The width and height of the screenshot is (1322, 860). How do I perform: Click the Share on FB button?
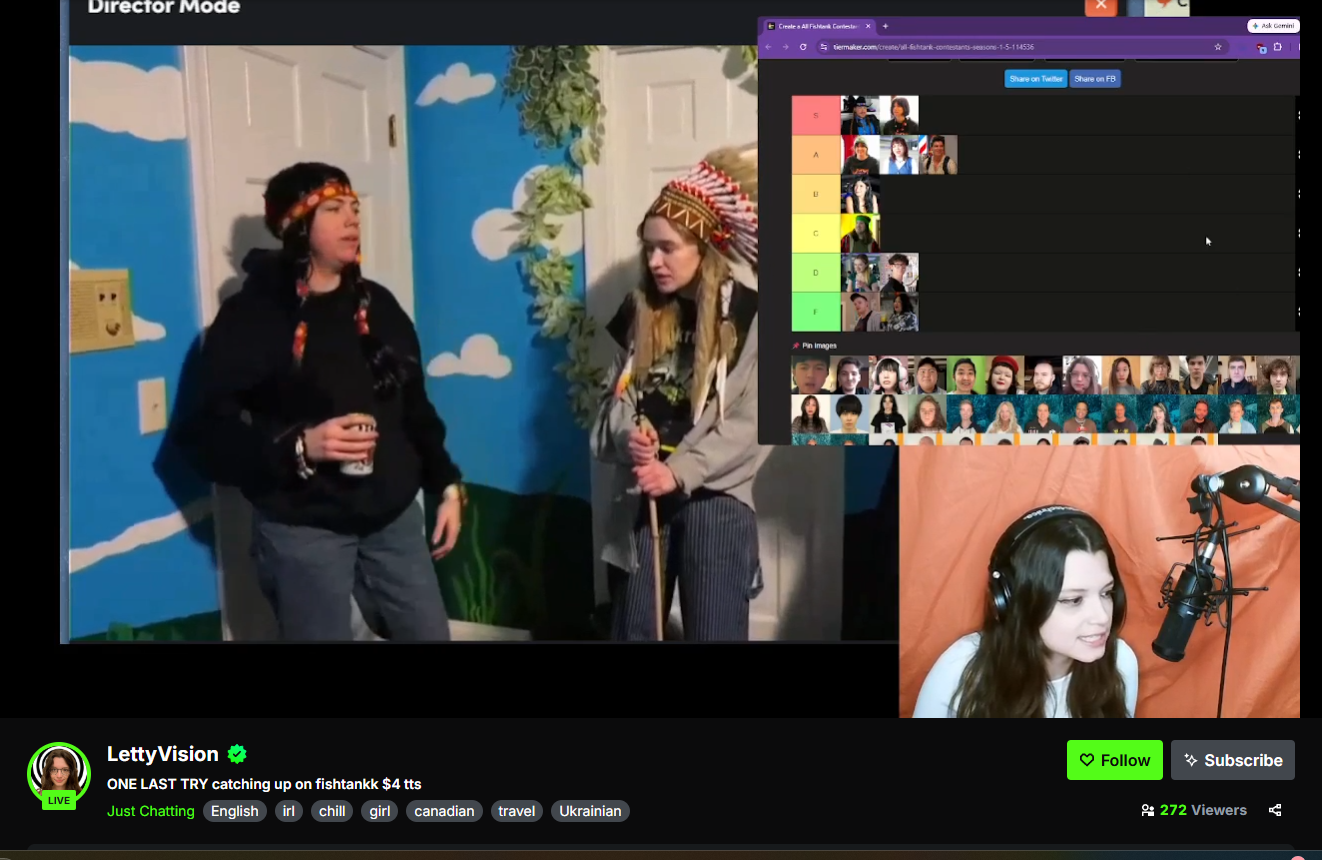coord(1095,79)
